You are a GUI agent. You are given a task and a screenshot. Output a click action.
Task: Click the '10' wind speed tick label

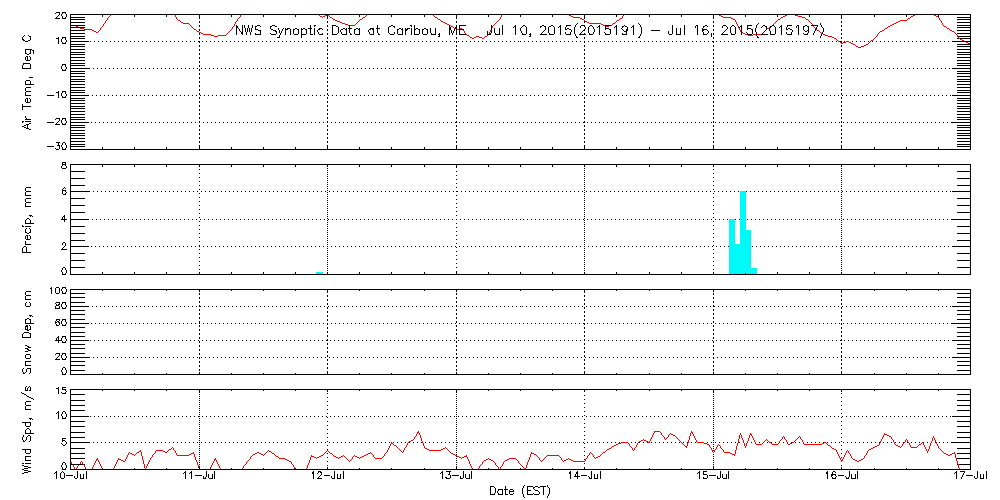[x=60, y=416]
